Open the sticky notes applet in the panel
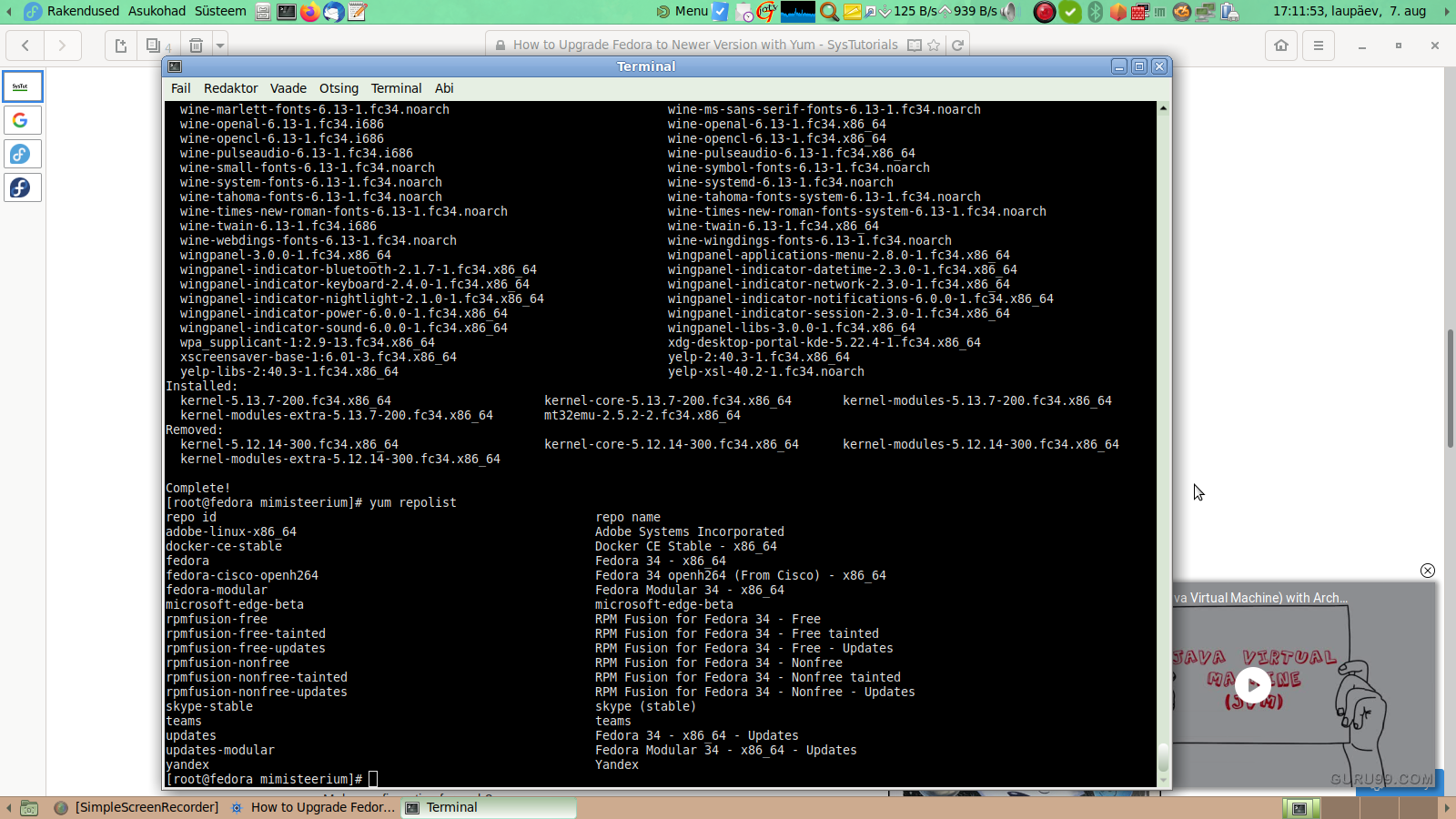Image resolution: width=1456 pixels, height=819 pixels. (x=853, y=12)
